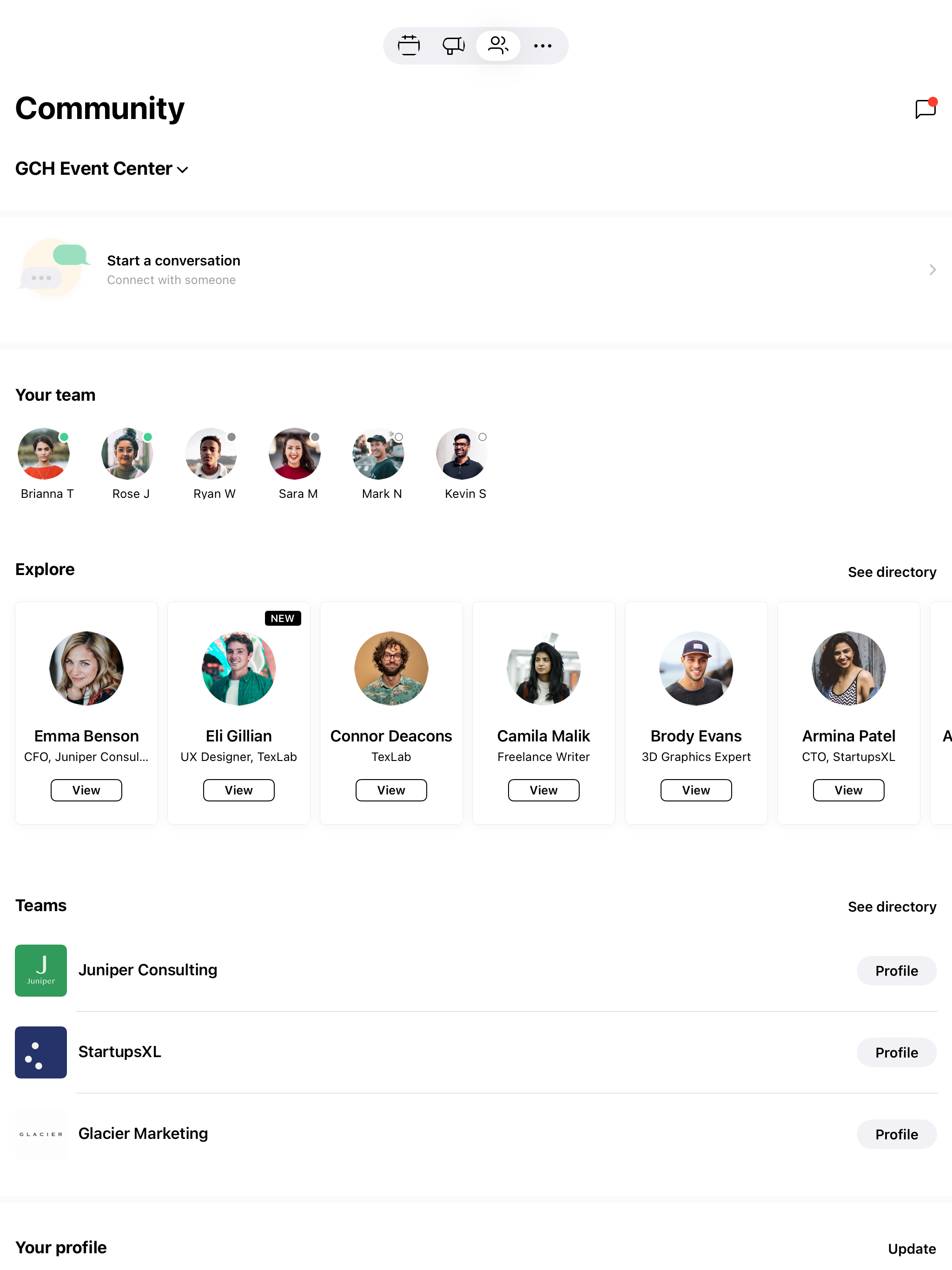This screenshot has height=1270, width=952.
Task: Tap the 'UX Designer, TexLab' subtitle
Action: click(x=239, y=757)
